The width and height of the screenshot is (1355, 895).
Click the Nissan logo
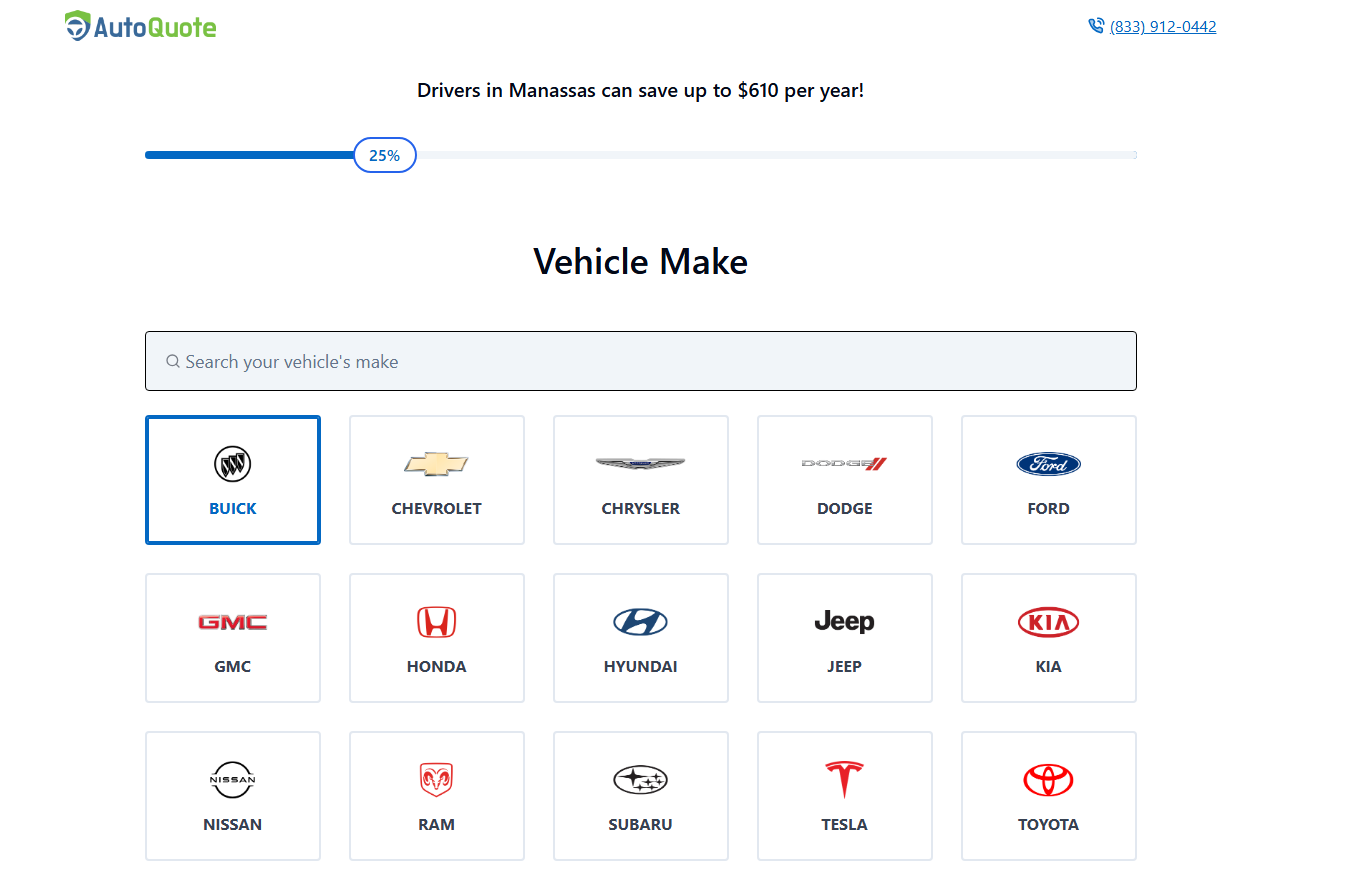pyautogui.click(x=233, y=780)
